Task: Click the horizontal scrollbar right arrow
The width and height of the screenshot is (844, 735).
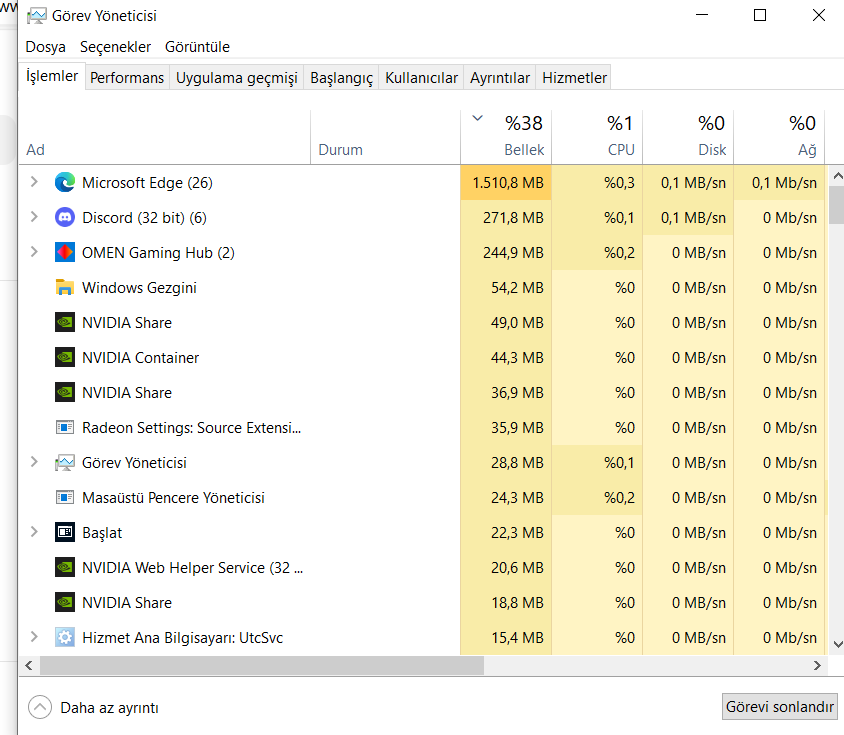Action: pyautogui.click(x=817, y=666)
